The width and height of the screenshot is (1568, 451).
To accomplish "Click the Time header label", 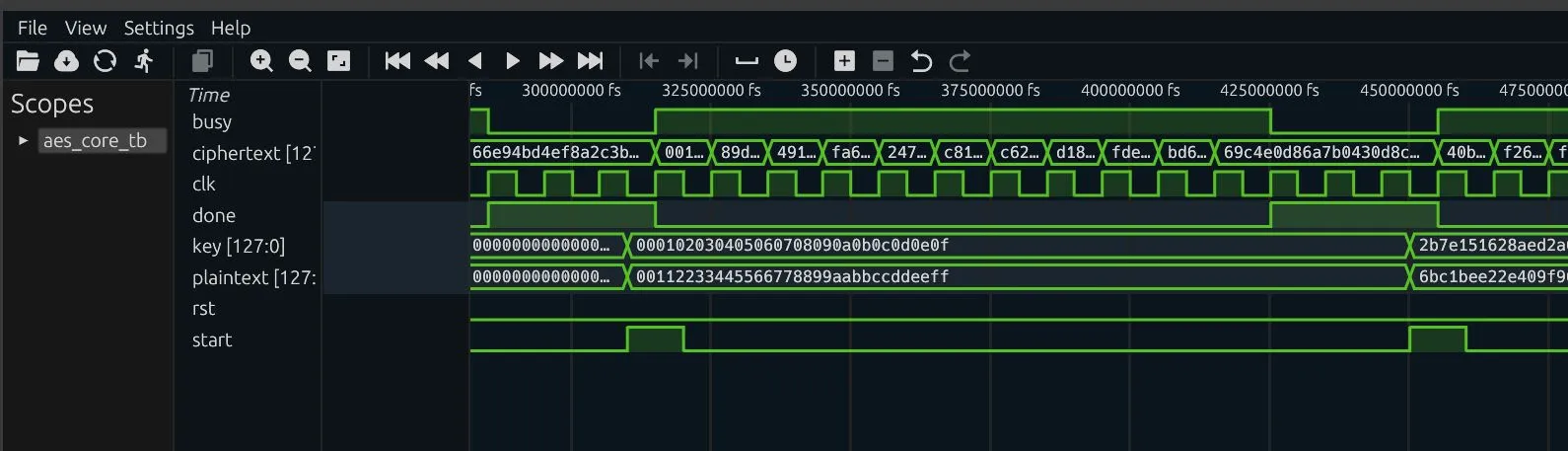I will pos(209,95).
